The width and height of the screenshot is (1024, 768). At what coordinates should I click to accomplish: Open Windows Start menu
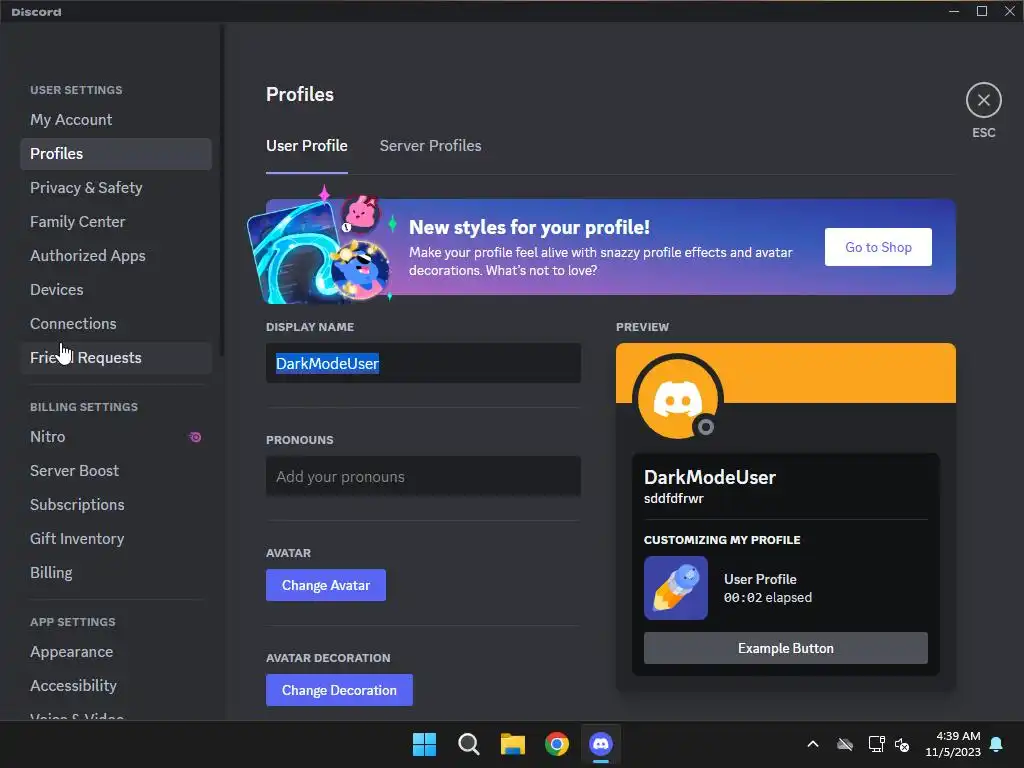pos(424,744)
